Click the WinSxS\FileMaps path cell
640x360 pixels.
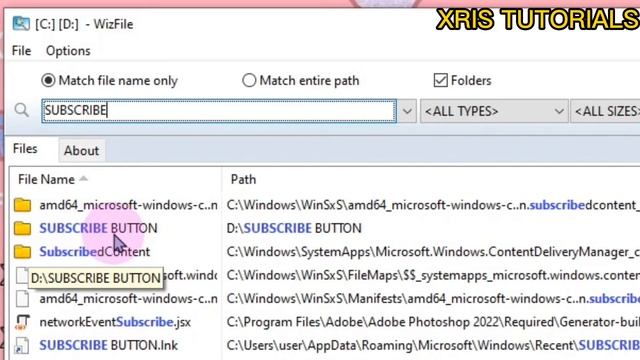433,276
